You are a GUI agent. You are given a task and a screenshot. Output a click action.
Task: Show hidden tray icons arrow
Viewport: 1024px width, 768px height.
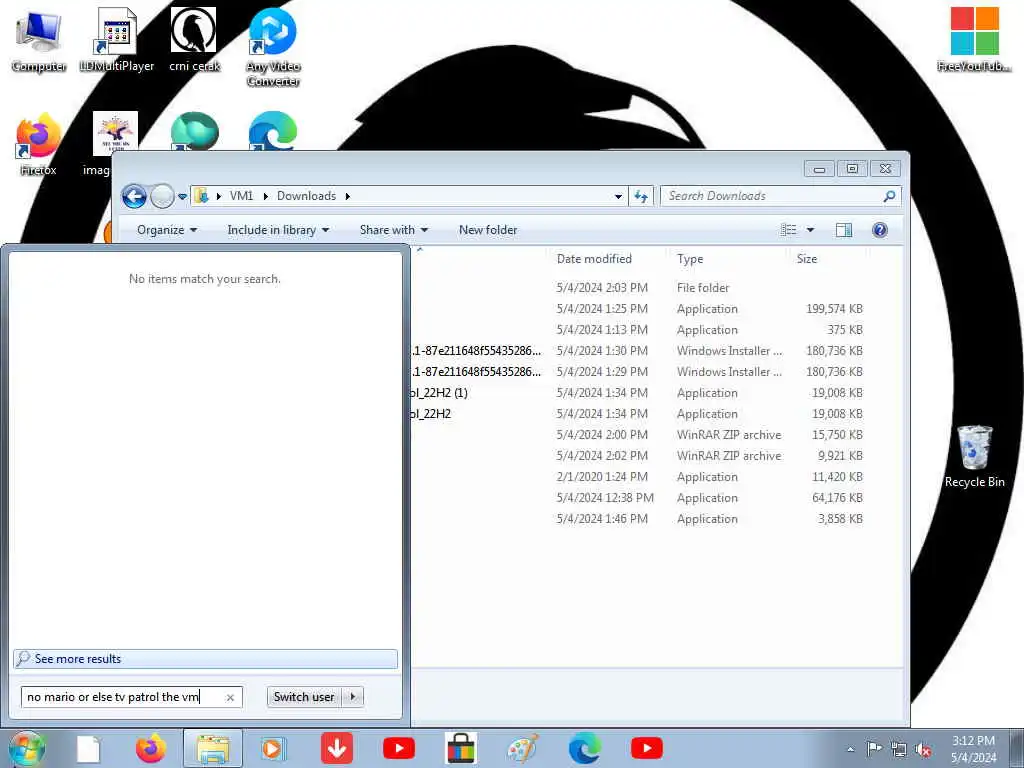850,749
